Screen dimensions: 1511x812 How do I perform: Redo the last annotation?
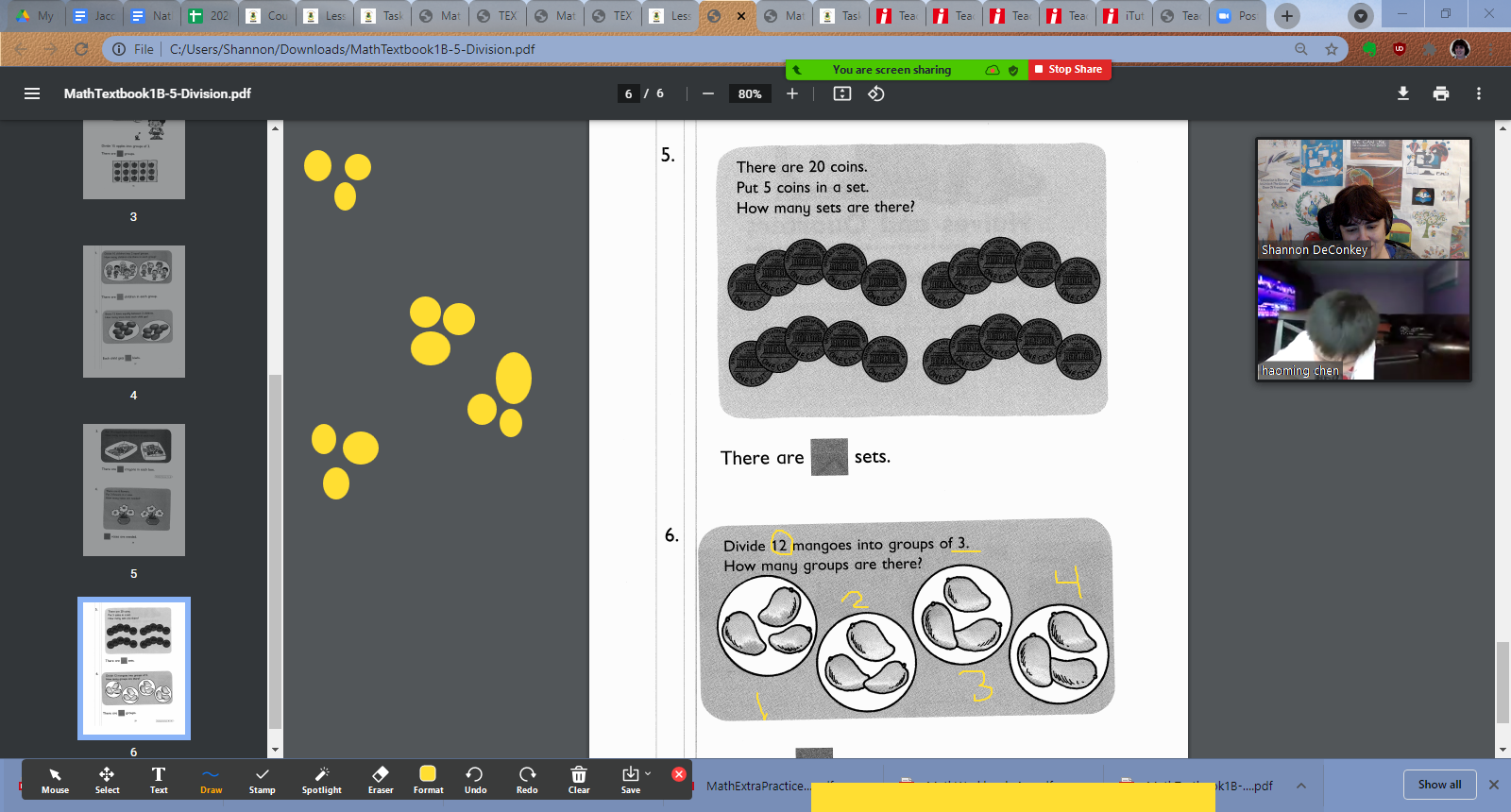tap(527, 780)
